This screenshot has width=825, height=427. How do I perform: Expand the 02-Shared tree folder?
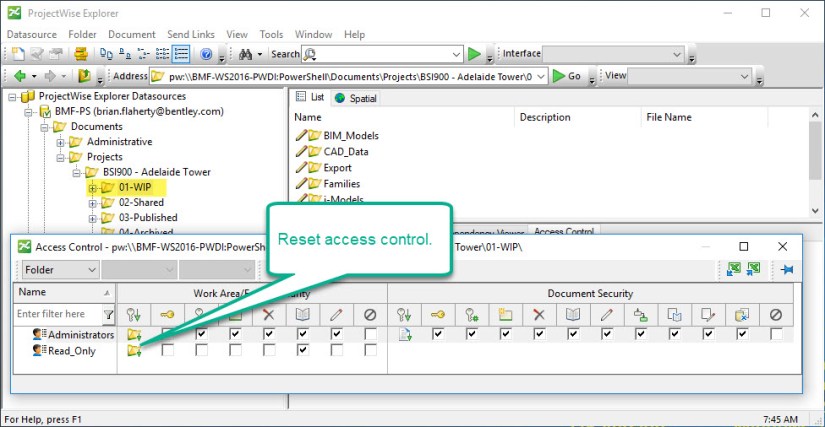click(x=93, y=203)
